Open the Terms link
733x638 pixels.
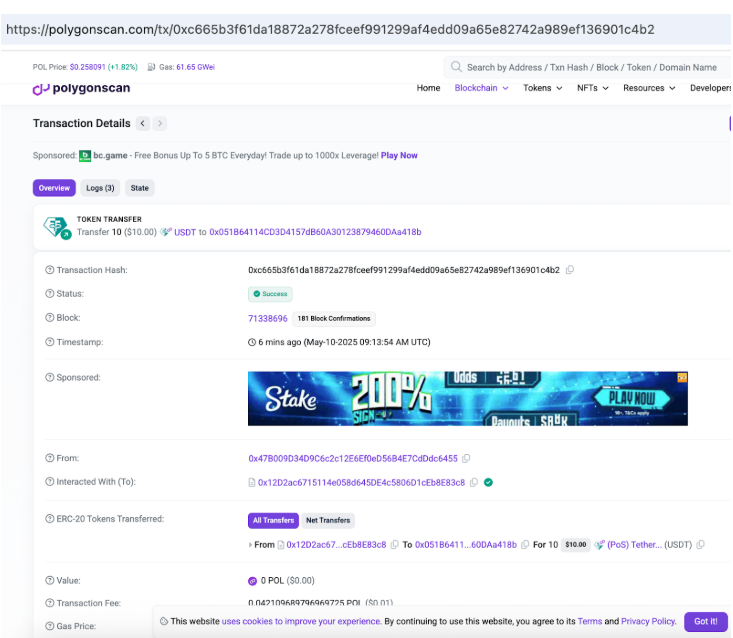[590, 621]
